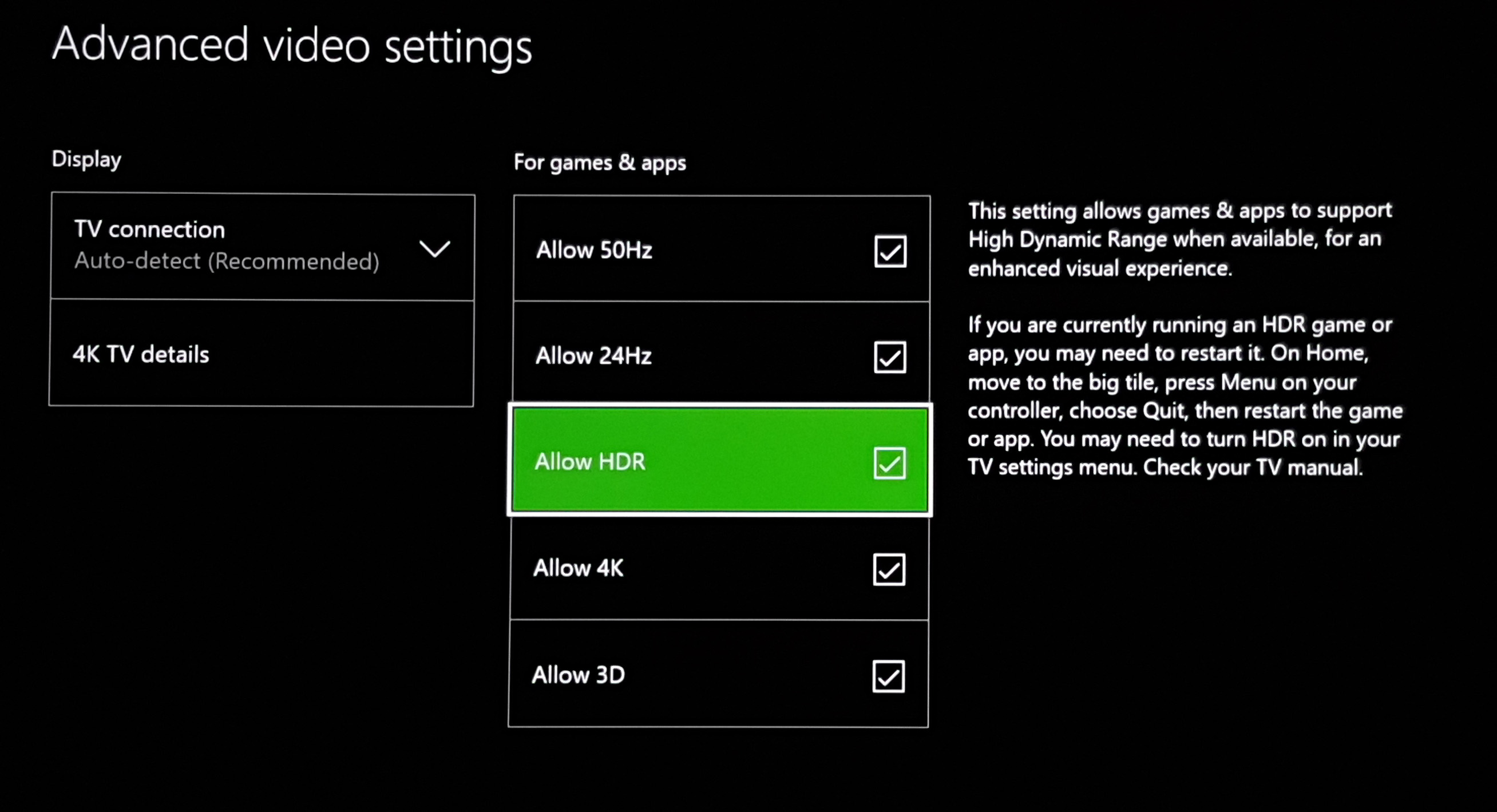Select the 'Allow 50Hz' row label
1497x812 pixels.
pos(594,251)
